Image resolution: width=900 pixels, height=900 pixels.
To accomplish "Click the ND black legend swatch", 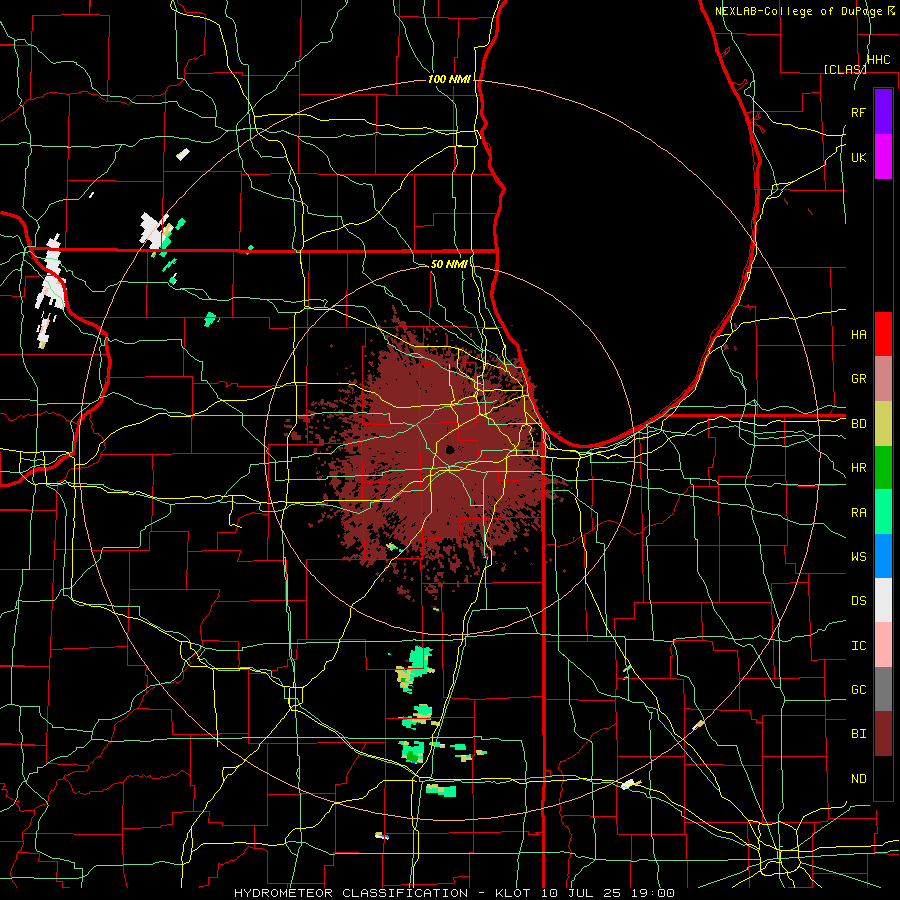I will pos(883,778).
